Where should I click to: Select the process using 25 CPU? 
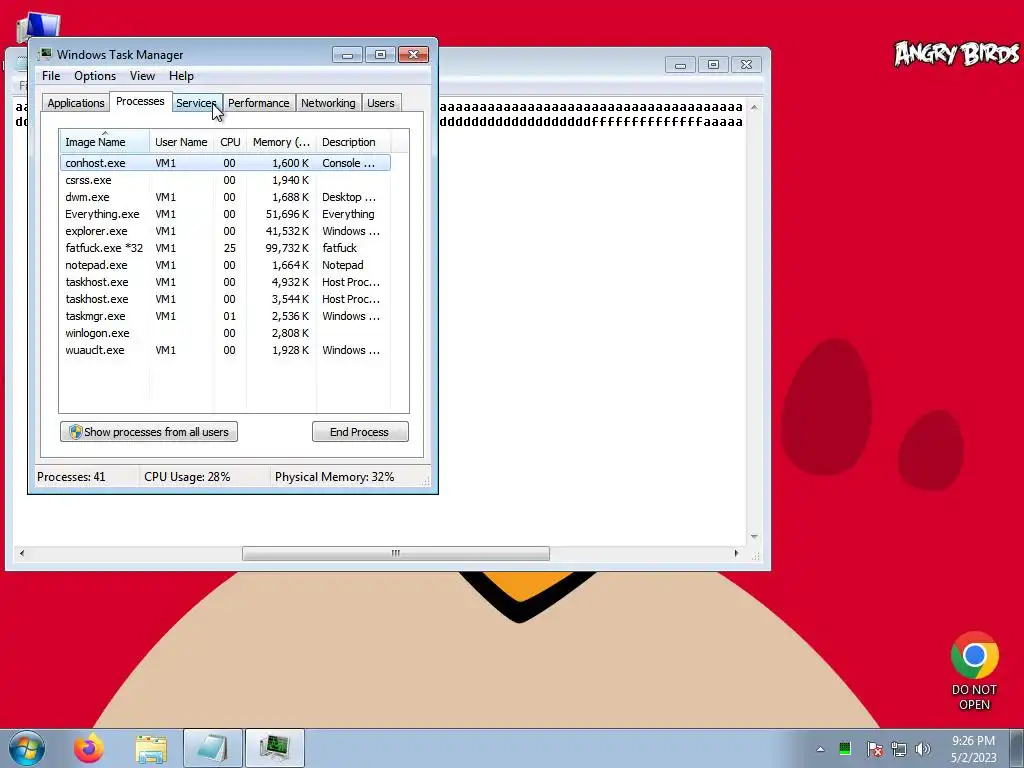pos(225,248)
